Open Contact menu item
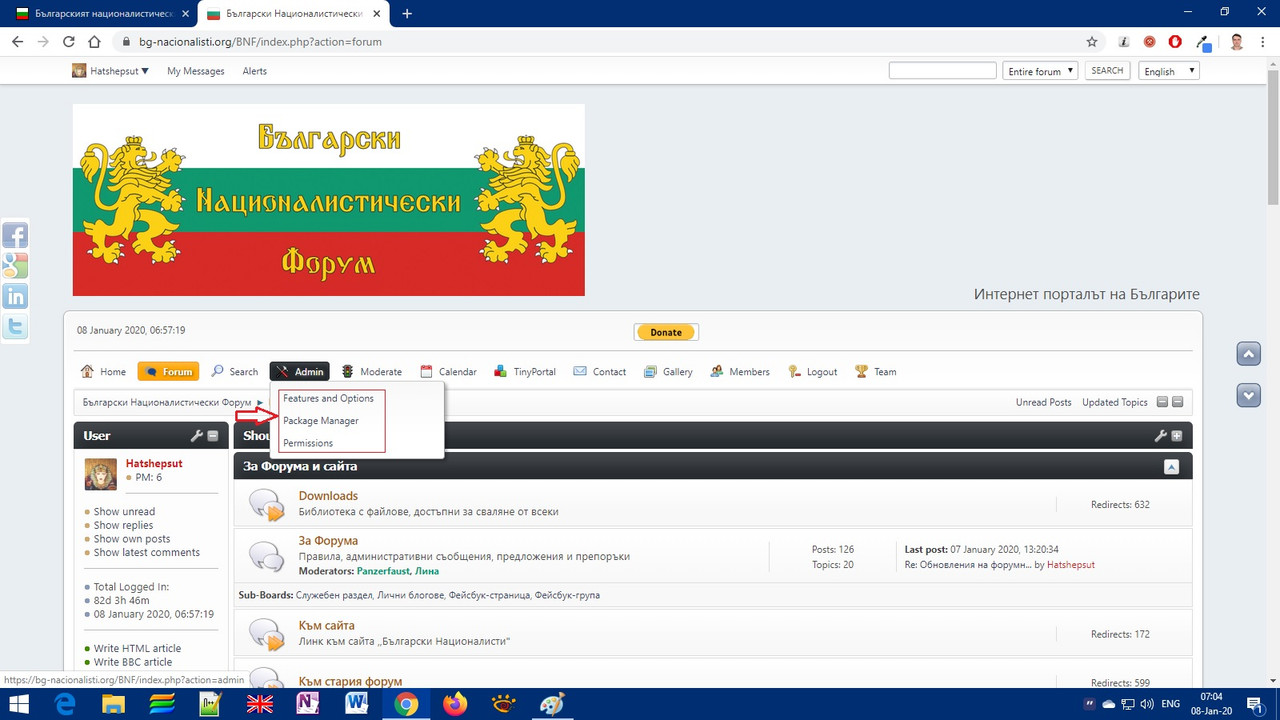 (599, 371)
